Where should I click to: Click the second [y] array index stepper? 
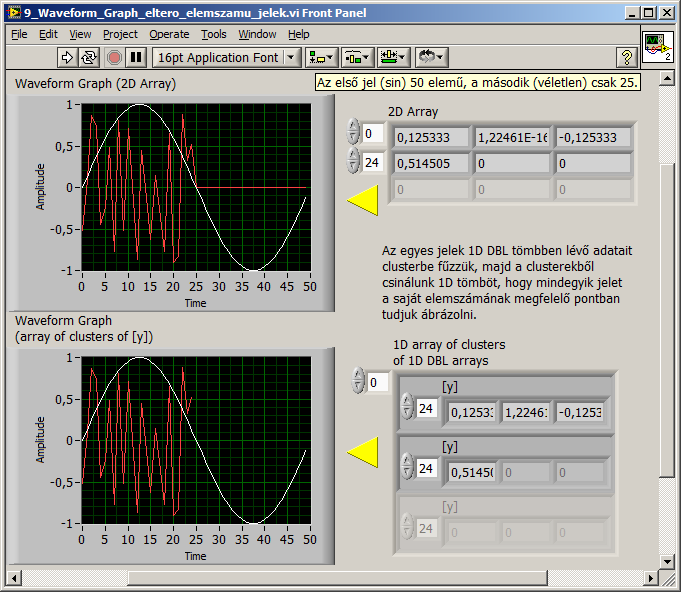point(407,466)
